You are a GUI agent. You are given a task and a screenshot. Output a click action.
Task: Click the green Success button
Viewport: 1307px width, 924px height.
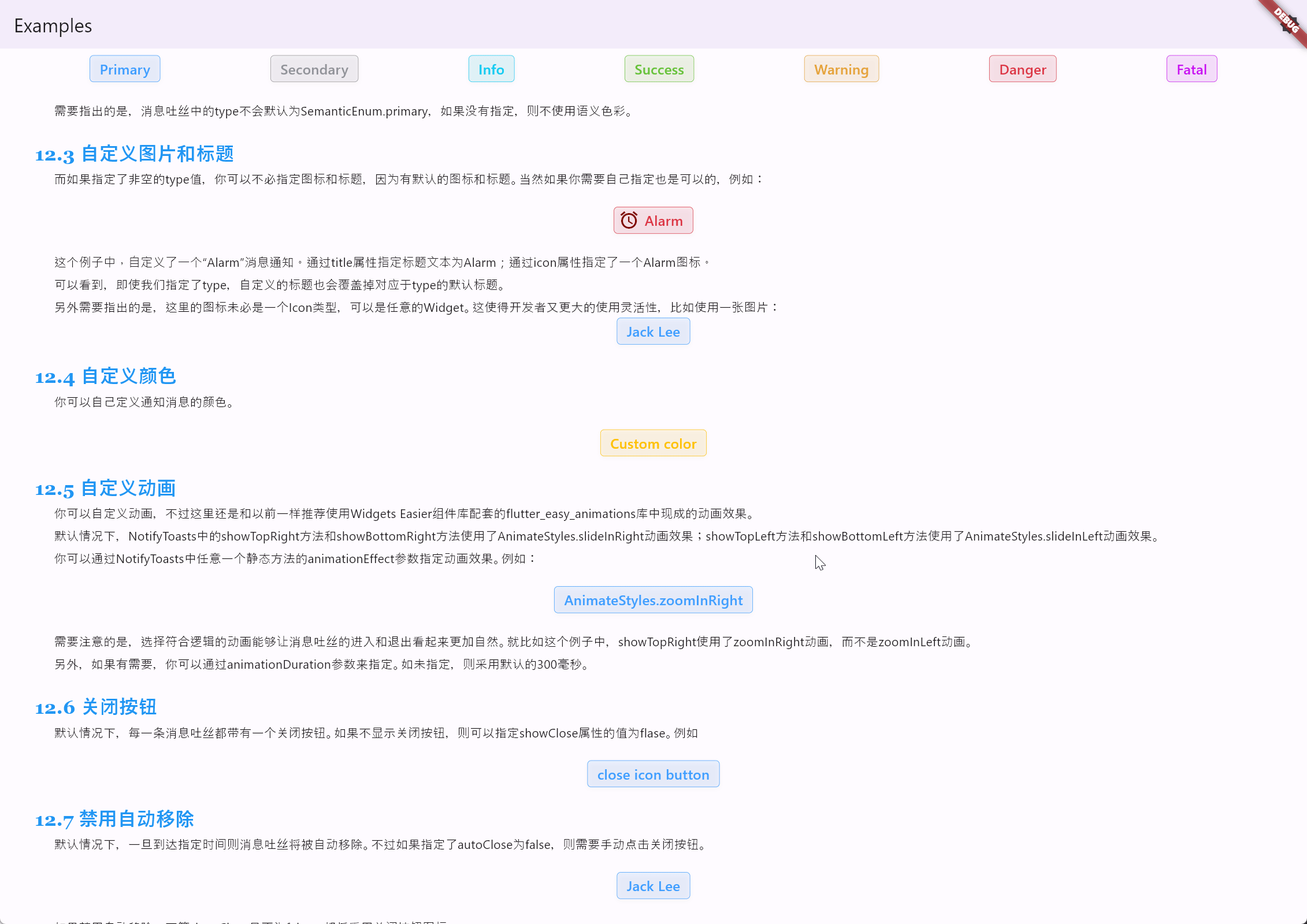[x=659, y=69]
